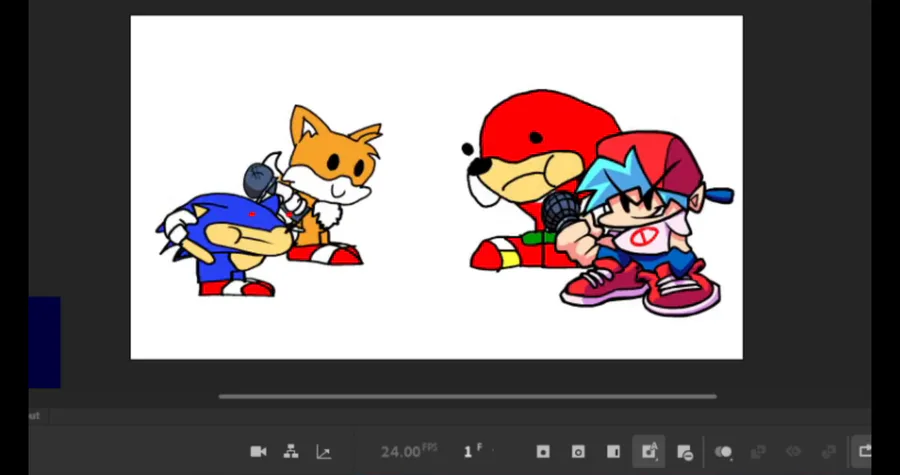Open the layer depth graph icon
The height and width of the screenshot is (475, 900).
[323, 453]
